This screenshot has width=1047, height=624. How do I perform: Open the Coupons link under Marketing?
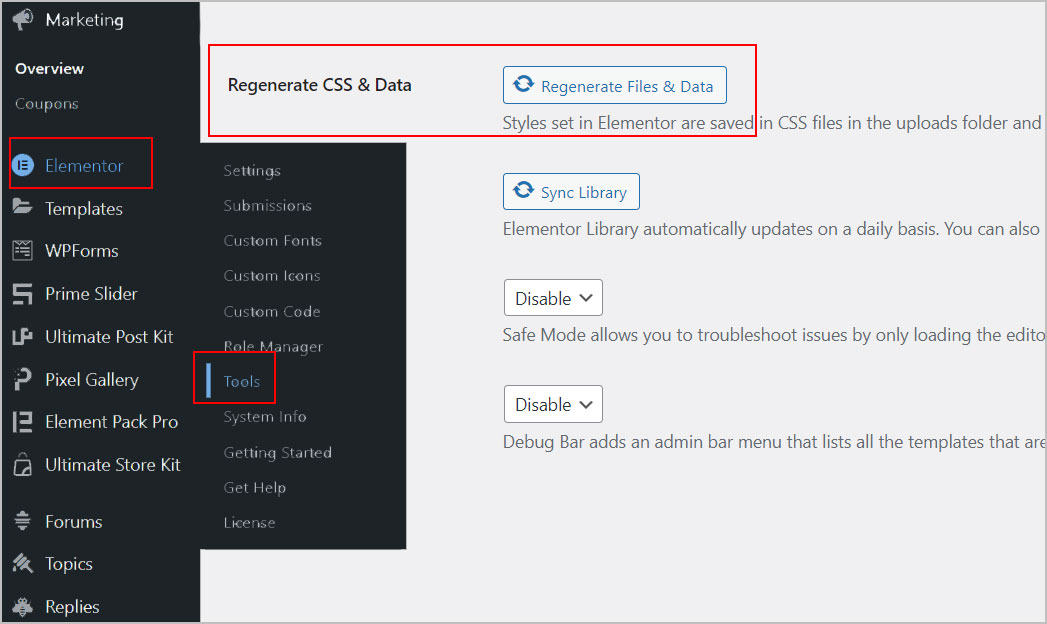(x=47, y=103)
